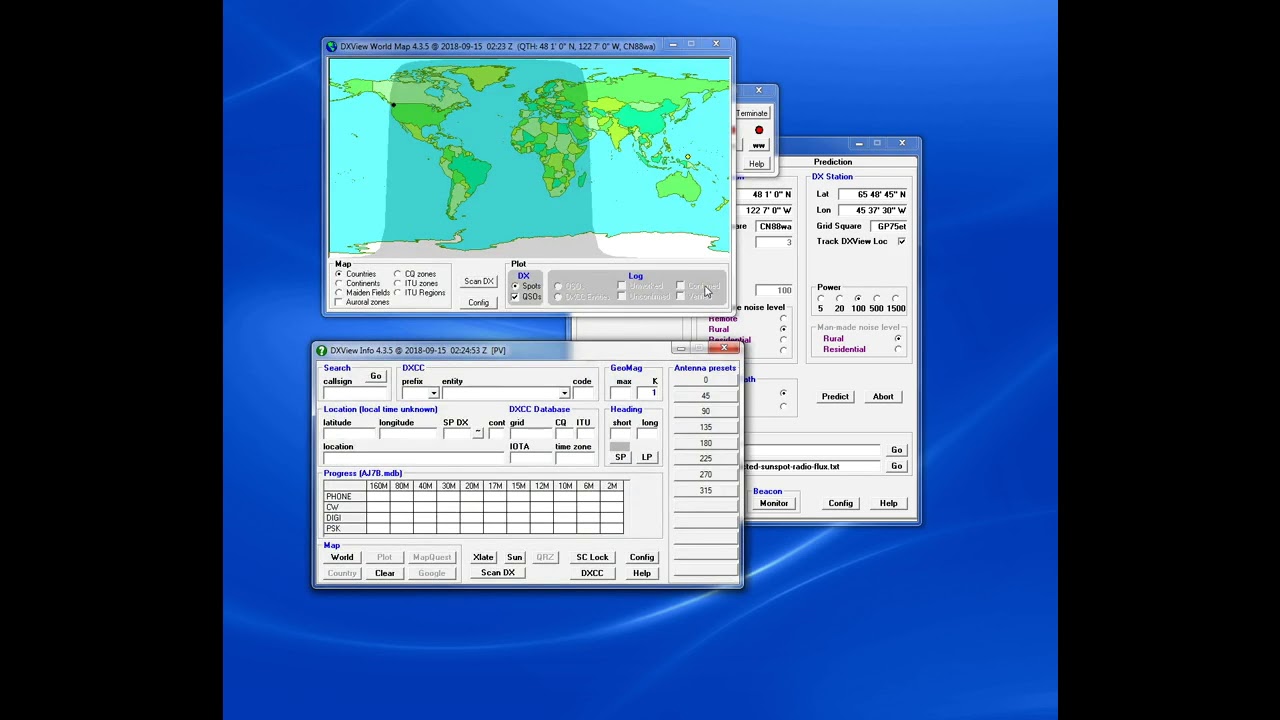Click Scan DX in DXView Info window
Viewport: 1280px width, 720px height.
pos(498,573)
